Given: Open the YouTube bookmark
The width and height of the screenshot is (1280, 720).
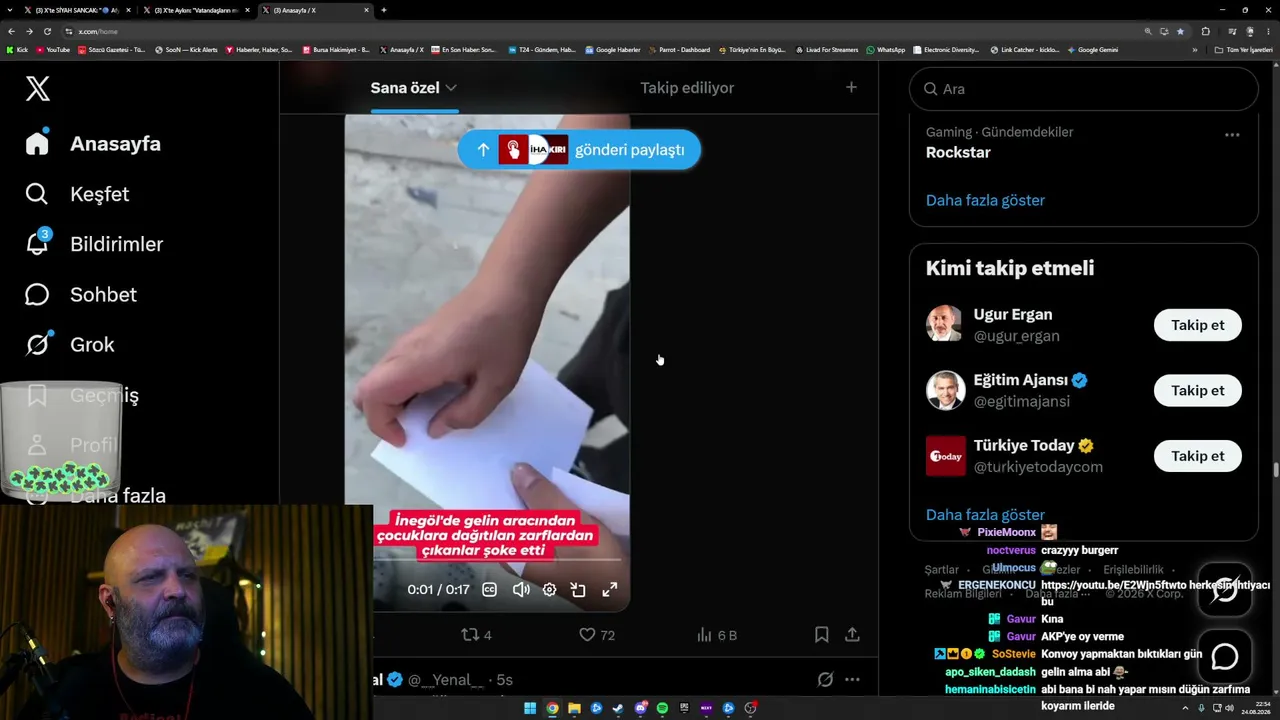Looking at the screenshot, I should [x=54, y=49].
